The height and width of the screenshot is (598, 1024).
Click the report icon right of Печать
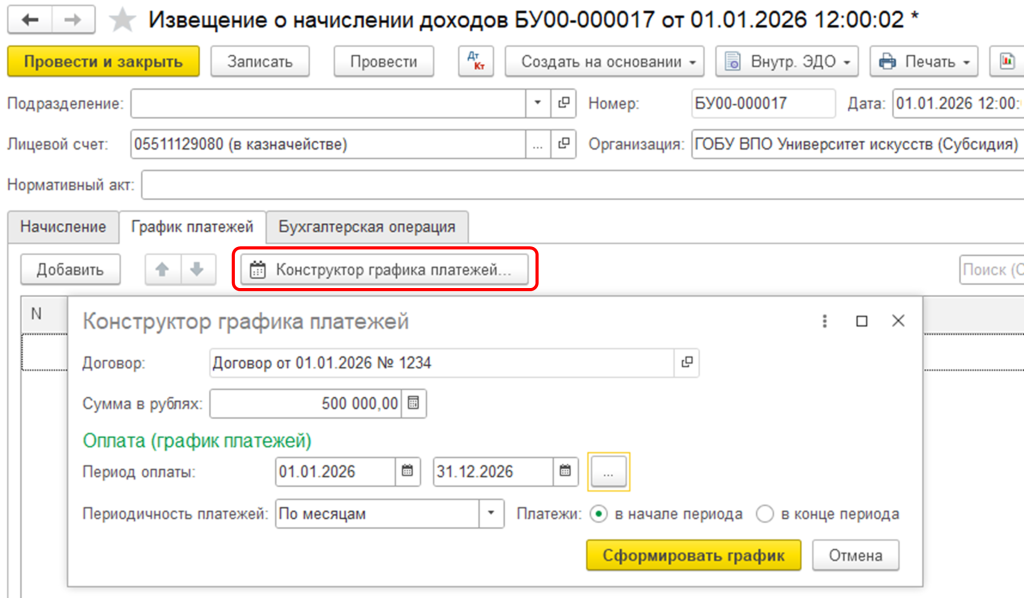pyautogui.click(x=1006, y=61)
